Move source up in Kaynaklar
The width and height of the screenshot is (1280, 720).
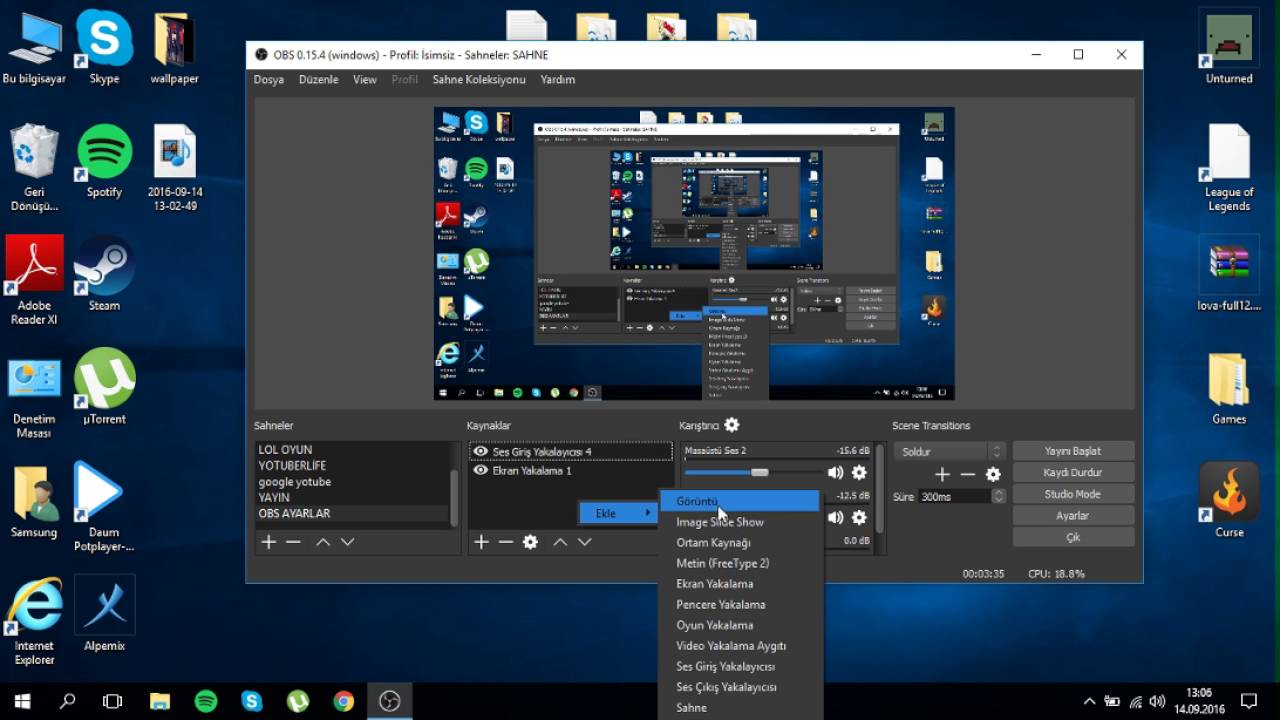(560, 541)
